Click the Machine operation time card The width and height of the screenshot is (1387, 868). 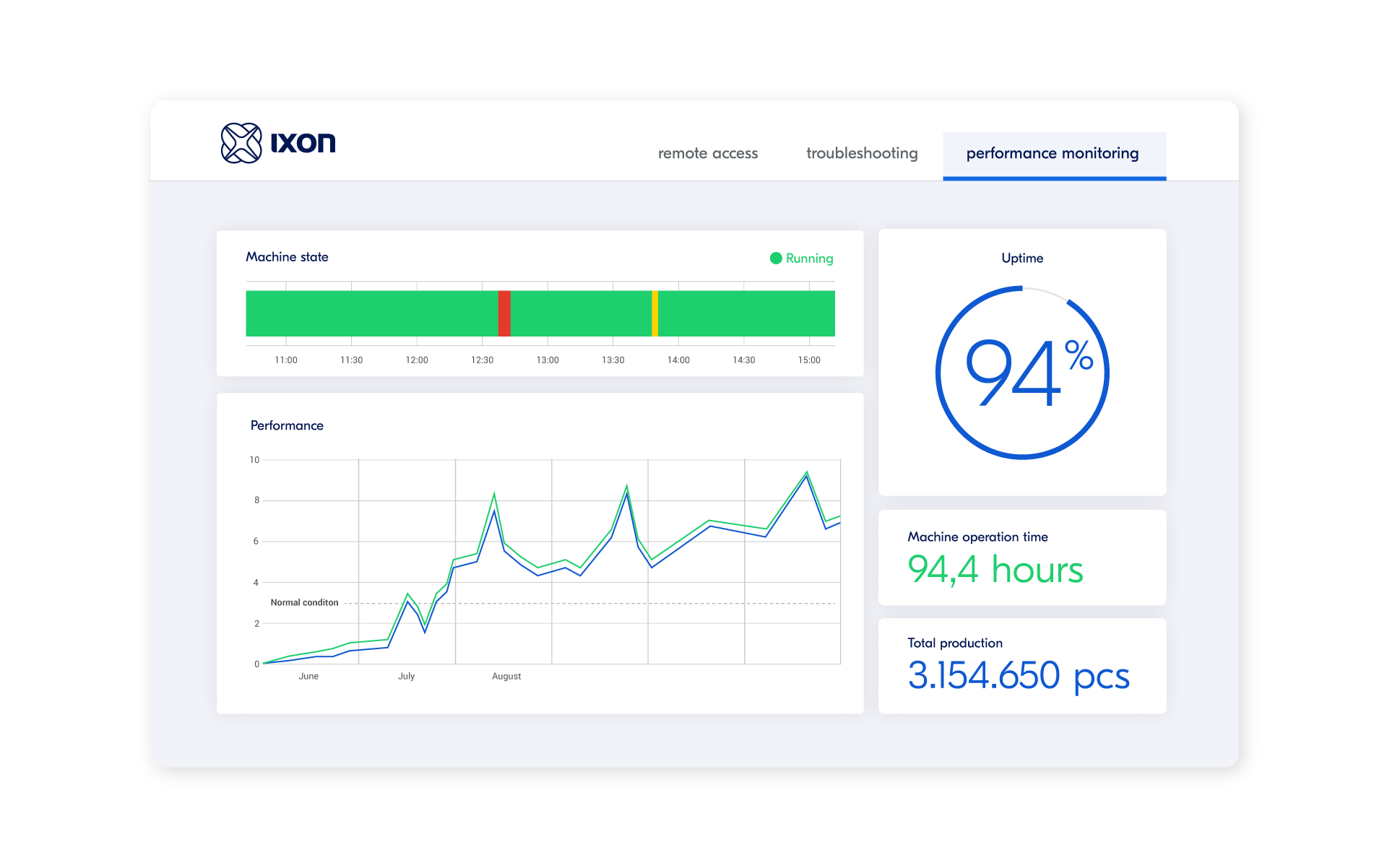click(x=1021, y=557)
